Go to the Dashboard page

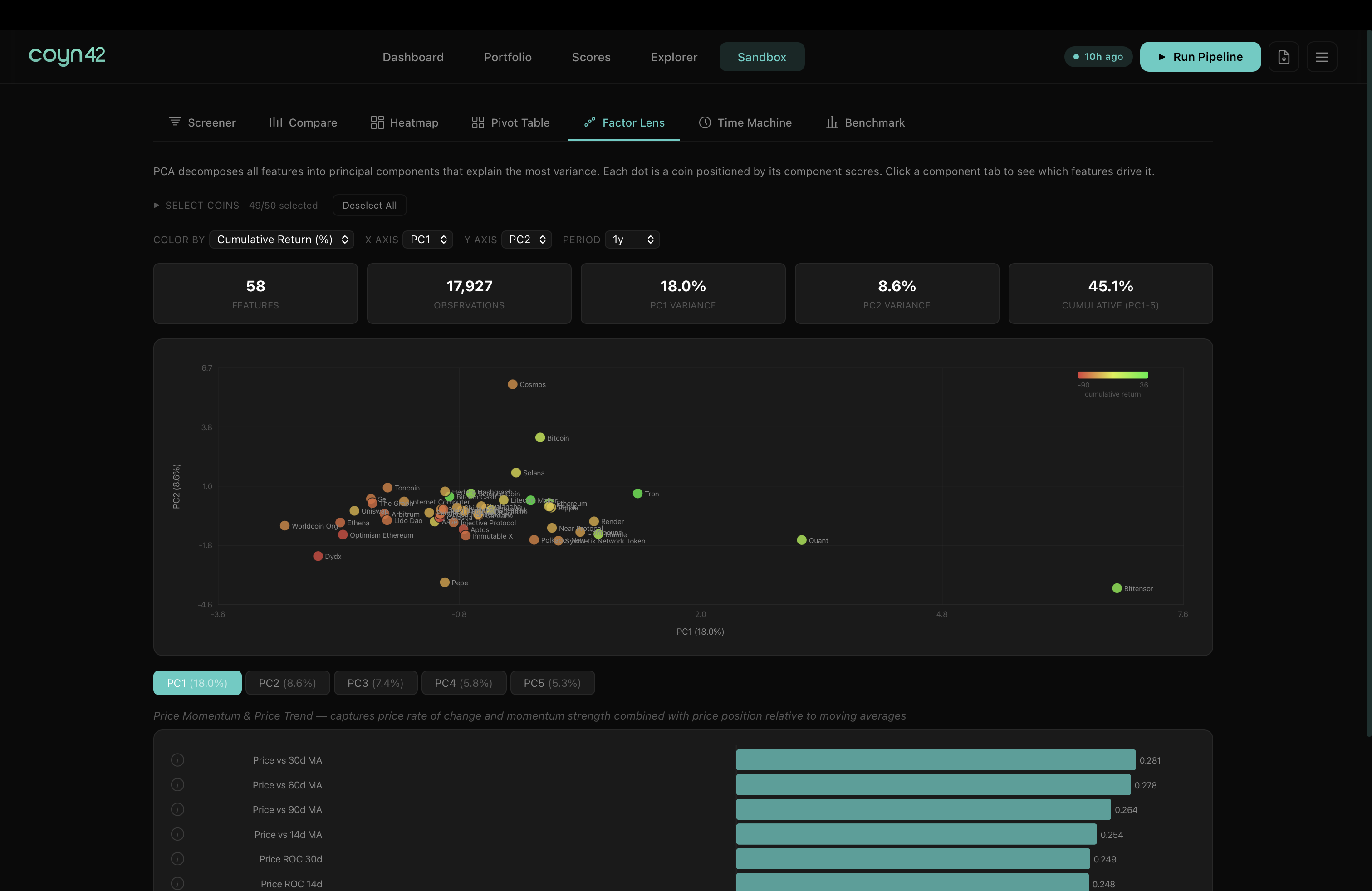[x=413, y=56]
